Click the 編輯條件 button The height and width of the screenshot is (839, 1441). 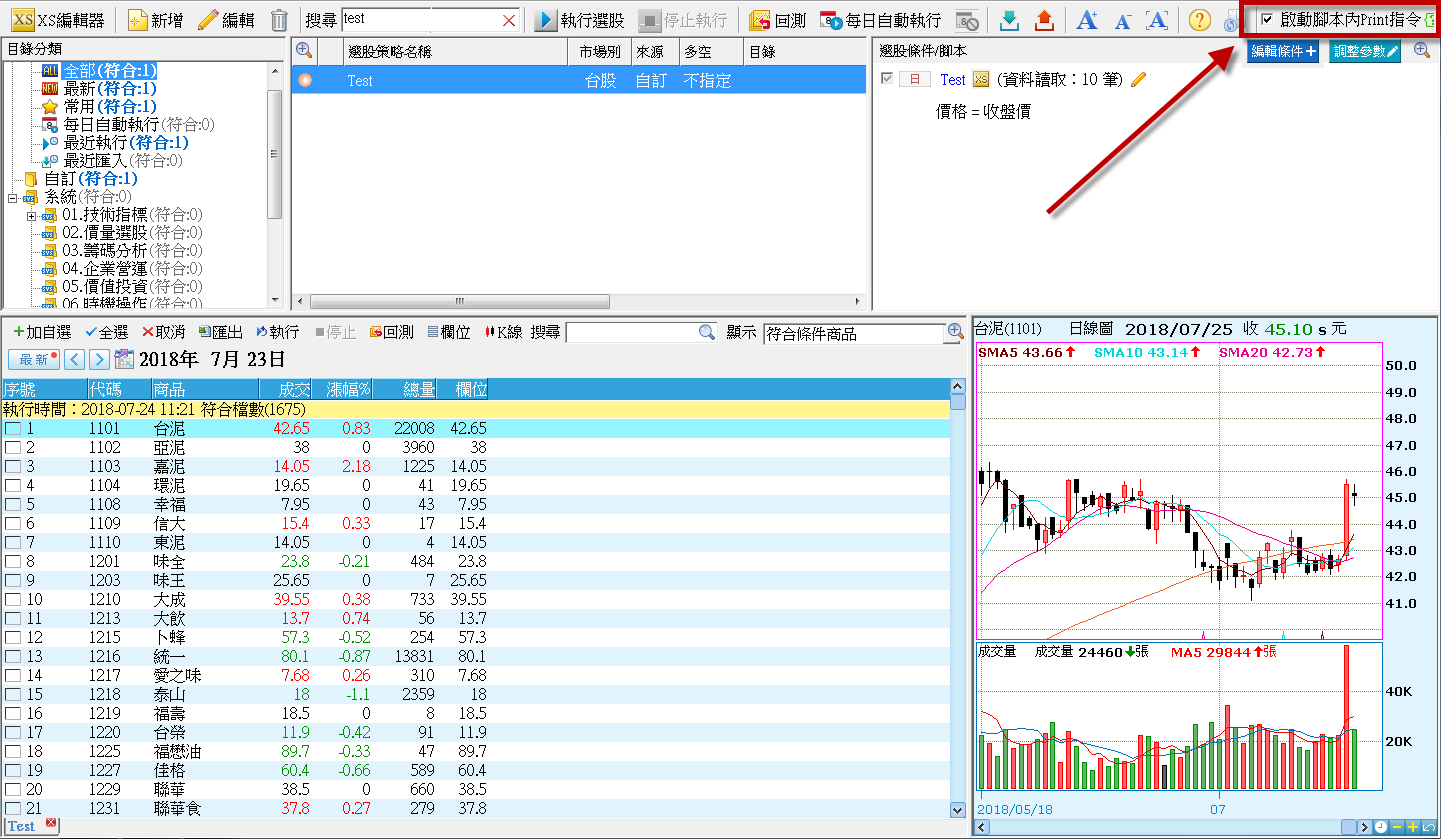click(1283, 52)
